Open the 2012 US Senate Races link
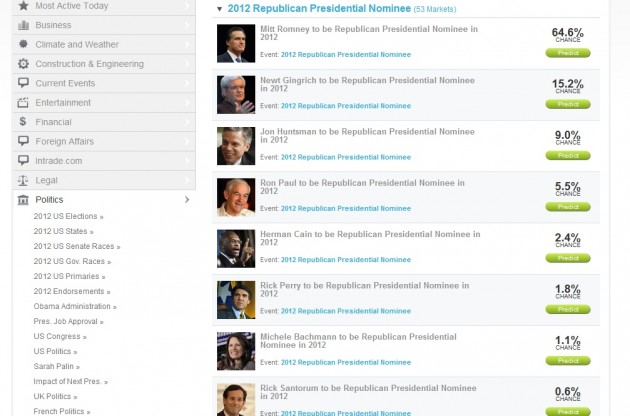This screenshot has width=630, height=416. 73,246
